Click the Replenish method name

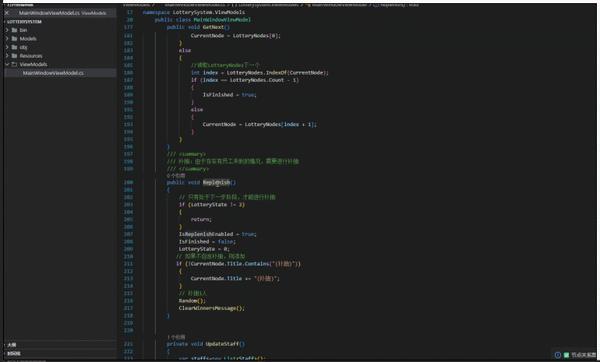(x=217, y=183)
